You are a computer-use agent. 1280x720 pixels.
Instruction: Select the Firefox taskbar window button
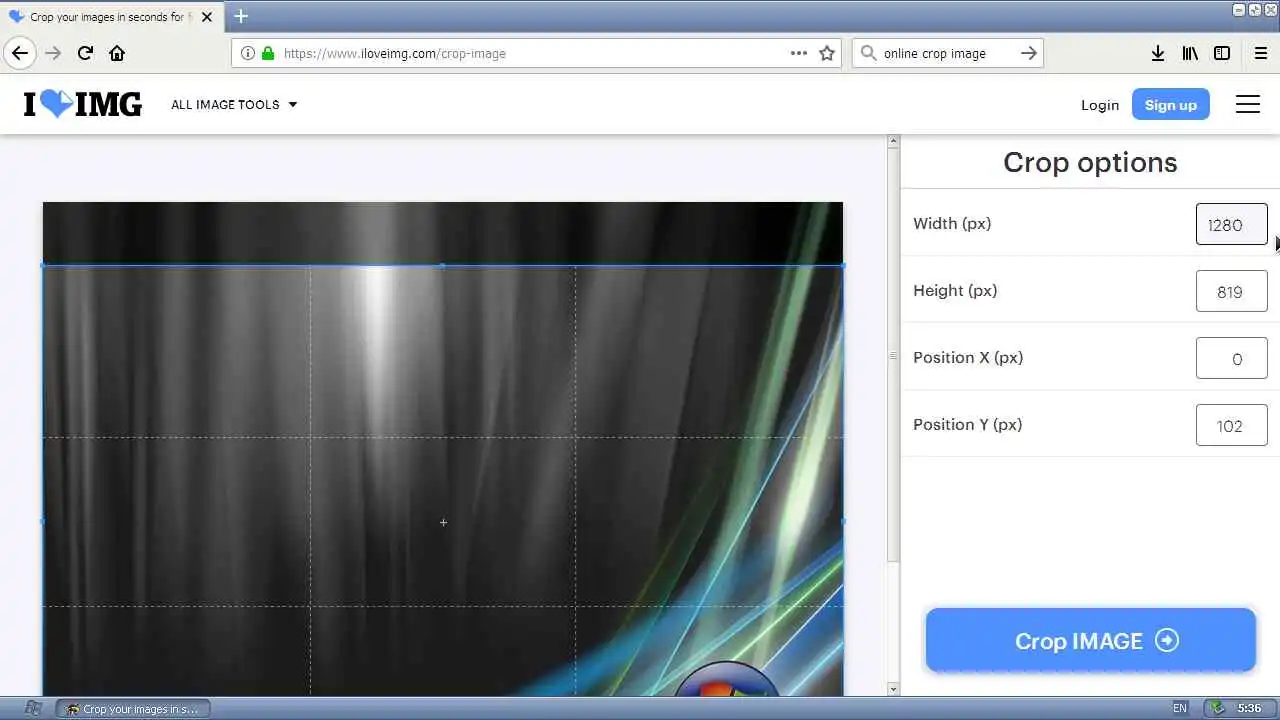pyautogui.click(x=133, y=709)
